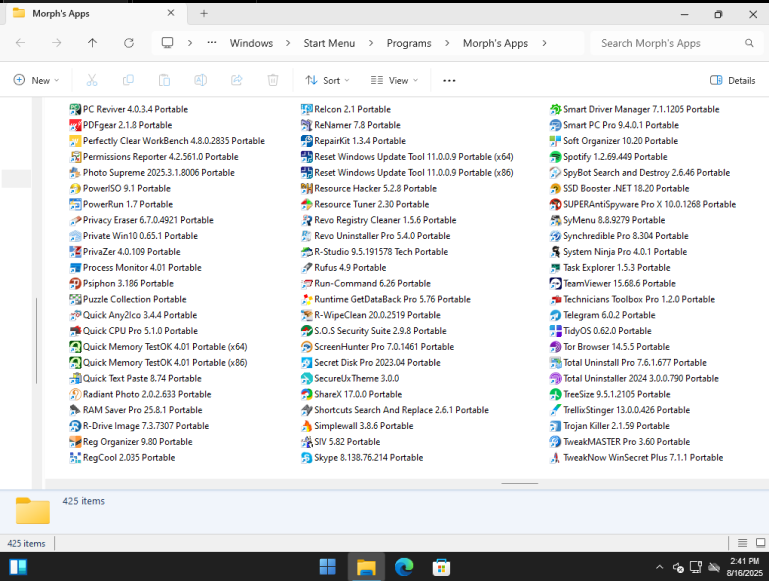This screenshot has height=581, width=769.
Task: Open Microsoft Store from the taskbar
Action: pos(441,567)
